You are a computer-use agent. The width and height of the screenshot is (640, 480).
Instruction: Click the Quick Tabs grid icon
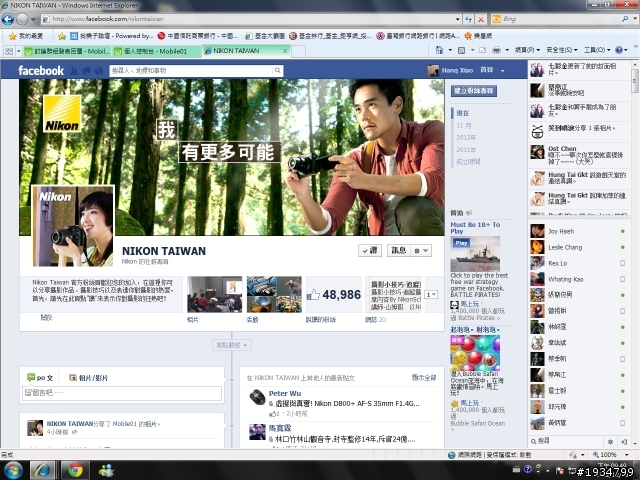point(9,51)
